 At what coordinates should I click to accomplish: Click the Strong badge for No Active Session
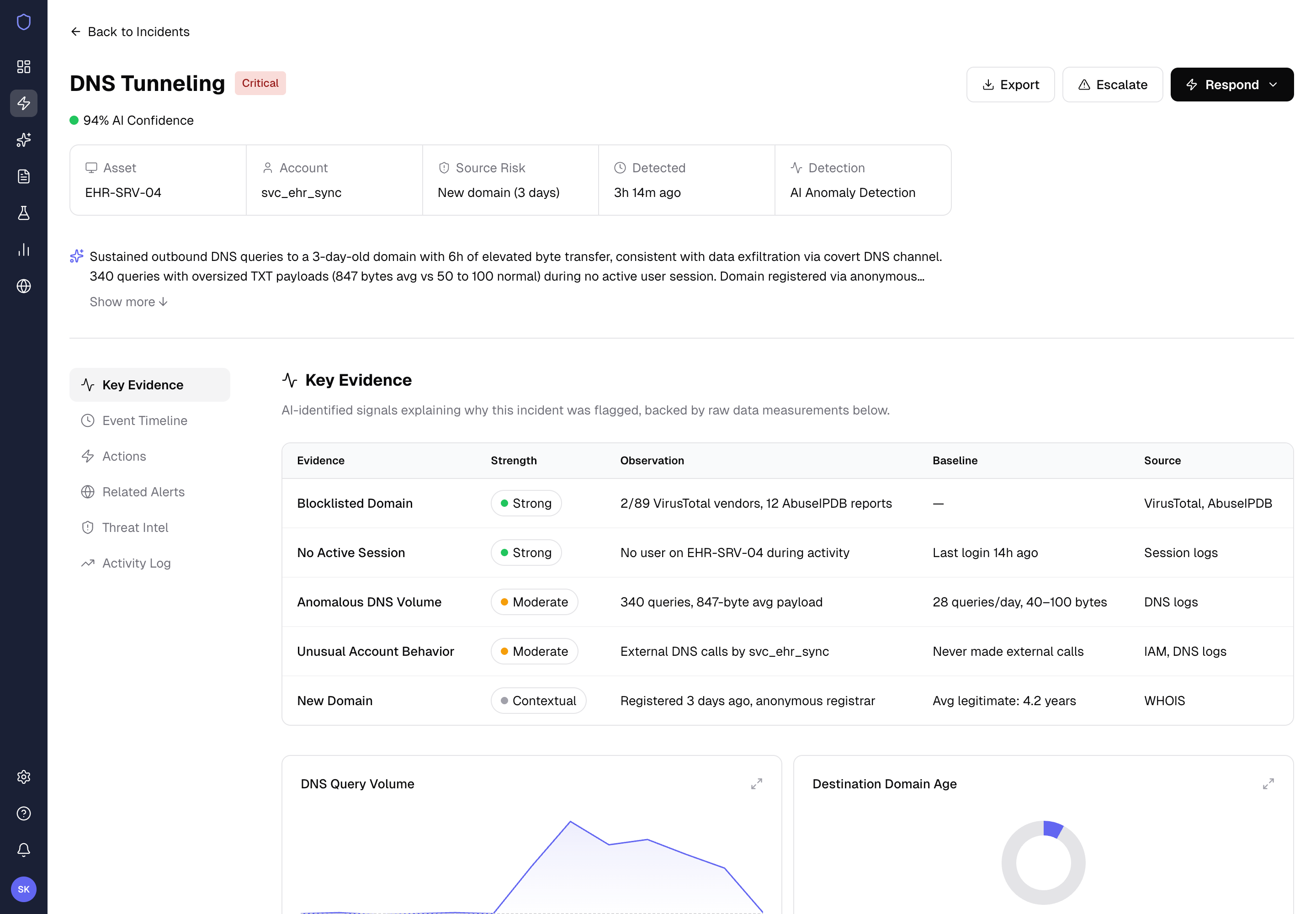[525, 553]
